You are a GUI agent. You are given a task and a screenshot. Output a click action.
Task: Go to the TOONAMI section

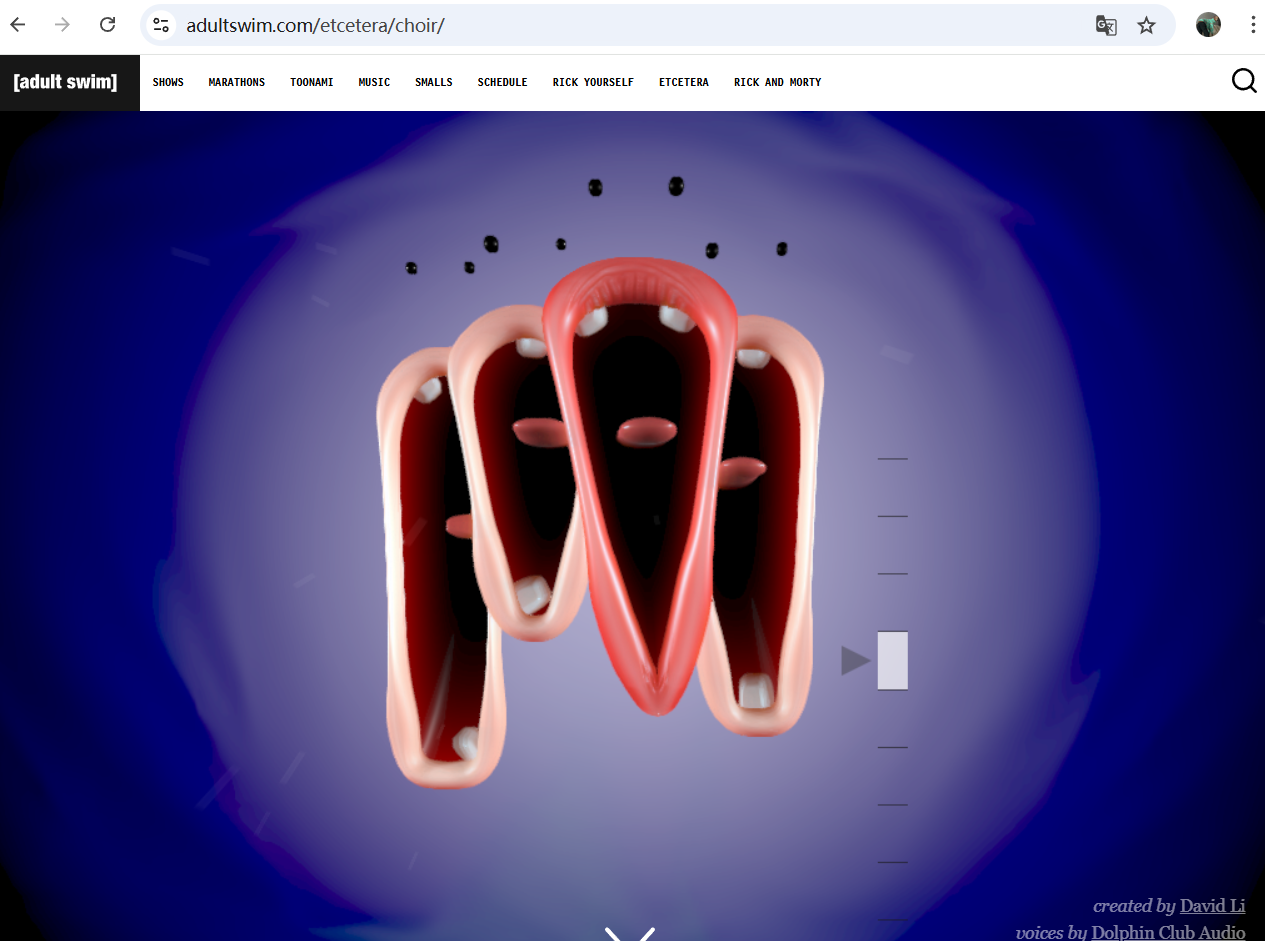[x=312, y=82]
